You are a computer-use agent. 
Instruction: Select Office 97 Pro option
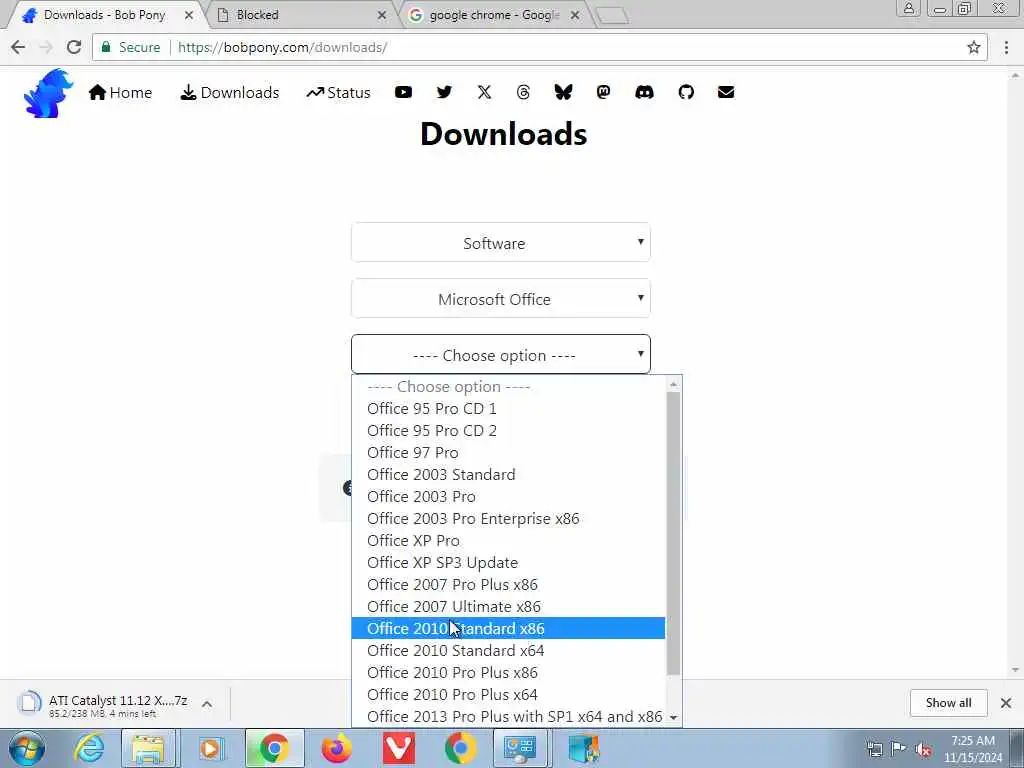508,453
